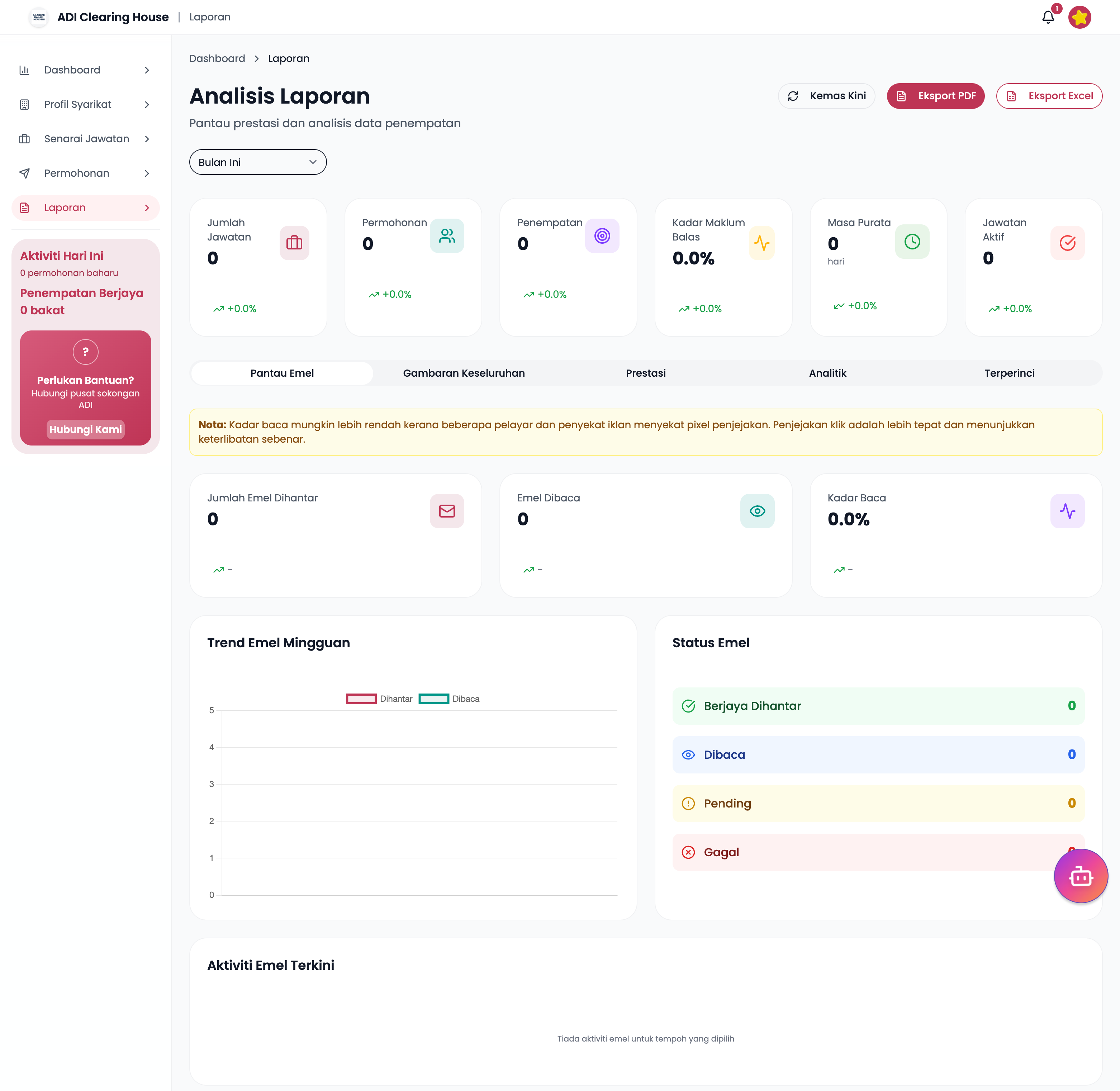
Task: Click the Hubungi Kami button
Action: point(85,429)
